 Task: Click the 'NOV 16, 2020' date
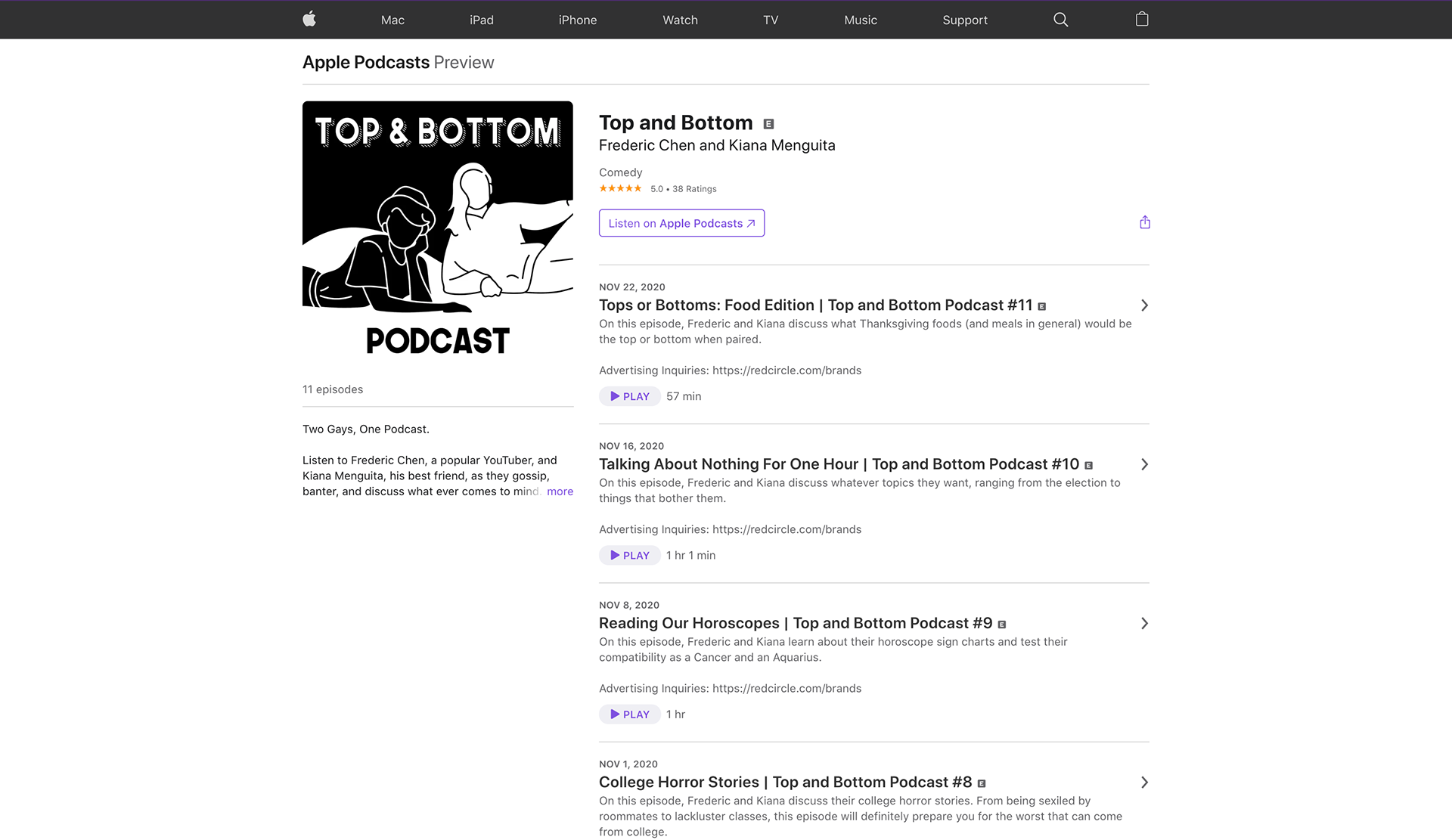tap(631, 446)
